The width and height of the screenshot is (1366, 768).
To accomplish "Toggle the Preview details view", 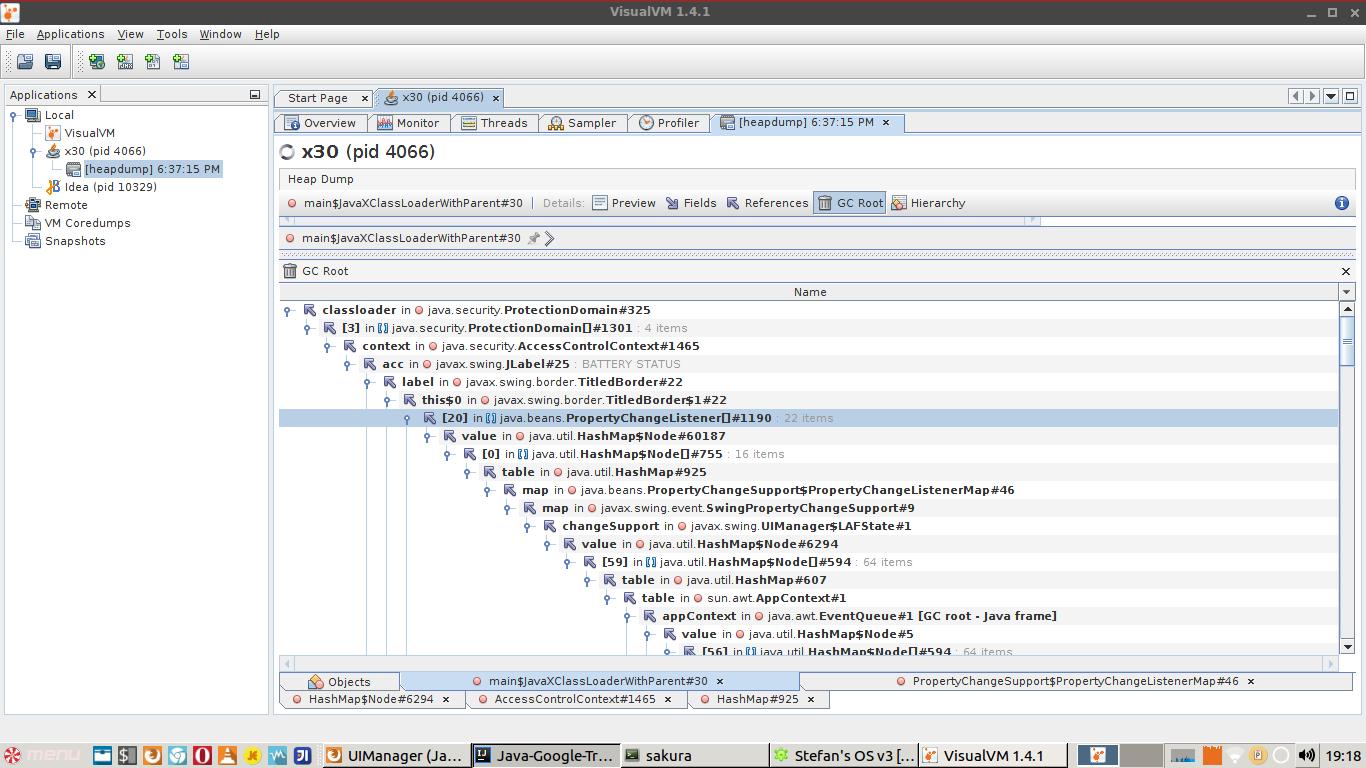I will [624, 203].
